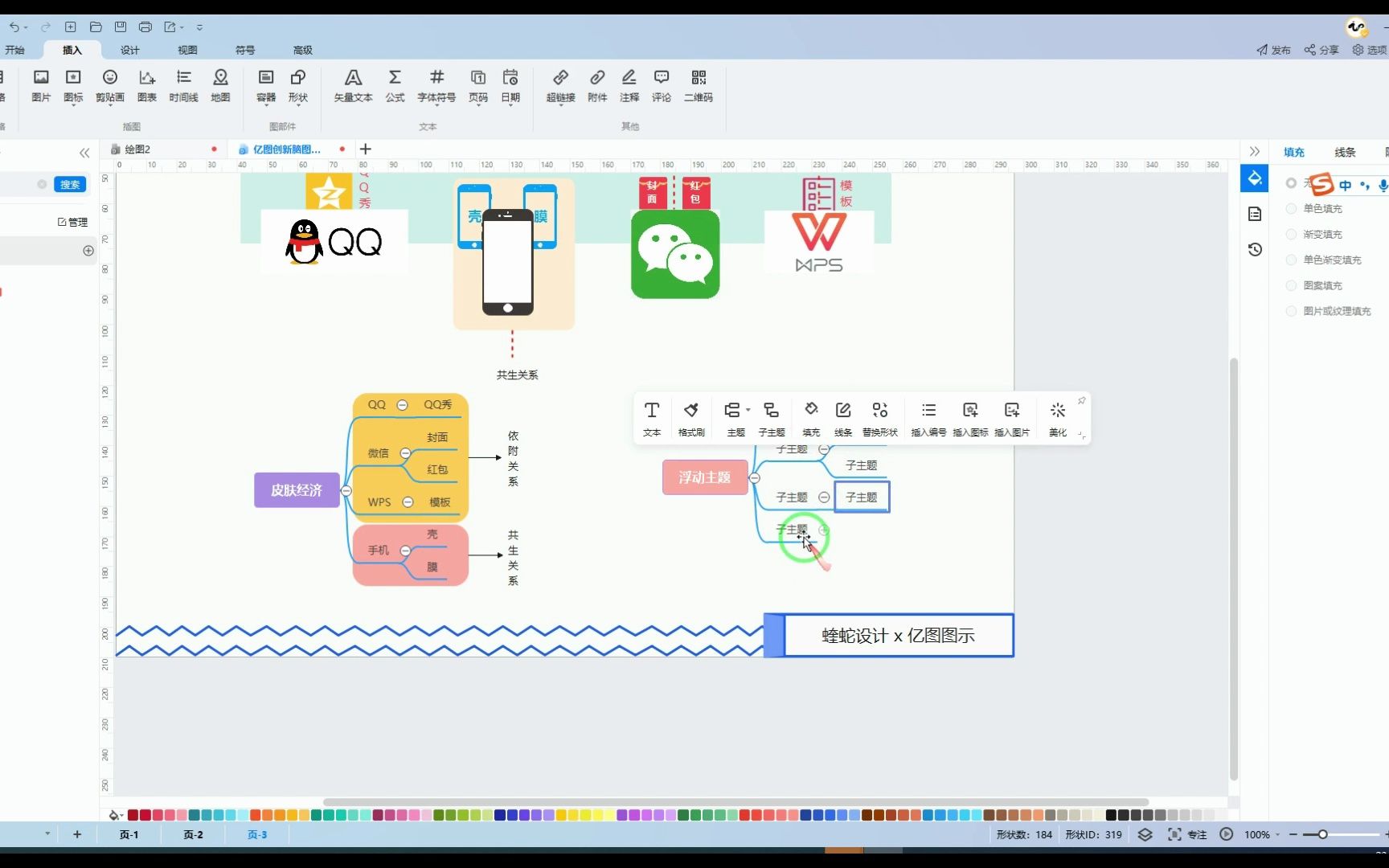Collapse the 手机 node

405,551
